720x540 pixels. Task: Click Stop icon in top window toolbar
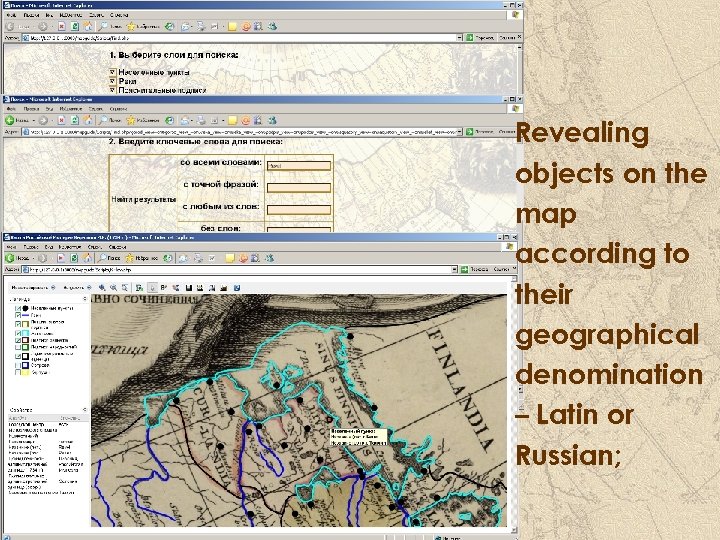pyautogui.click(x=61, y=27)
